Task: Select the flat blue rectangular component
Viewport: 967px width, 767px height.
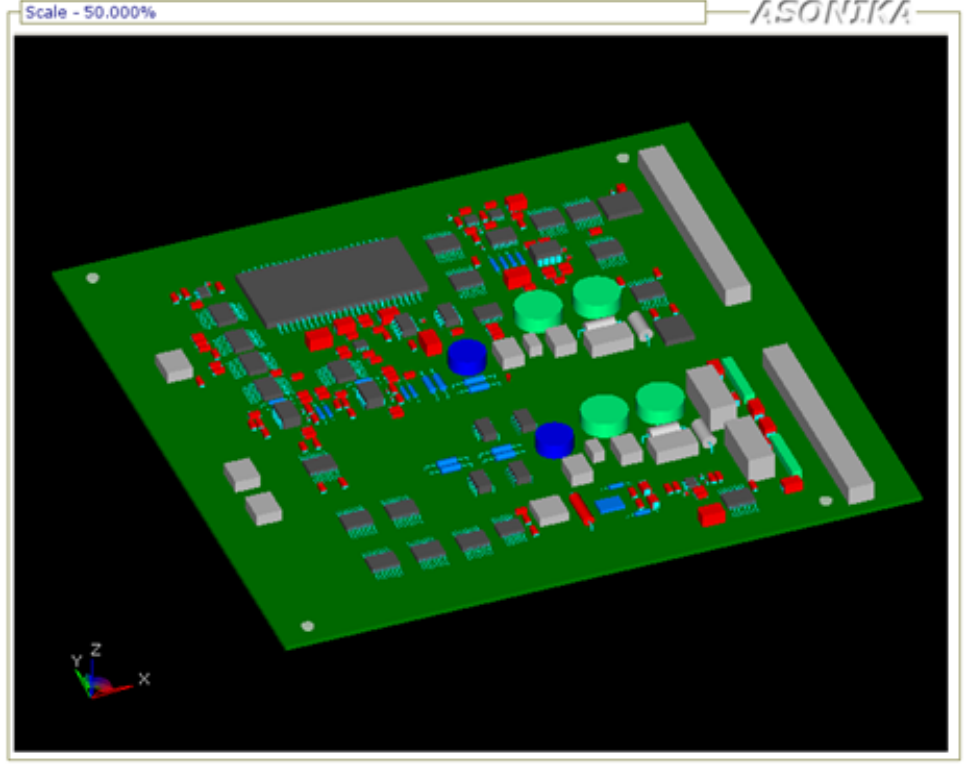Action: 610,505
